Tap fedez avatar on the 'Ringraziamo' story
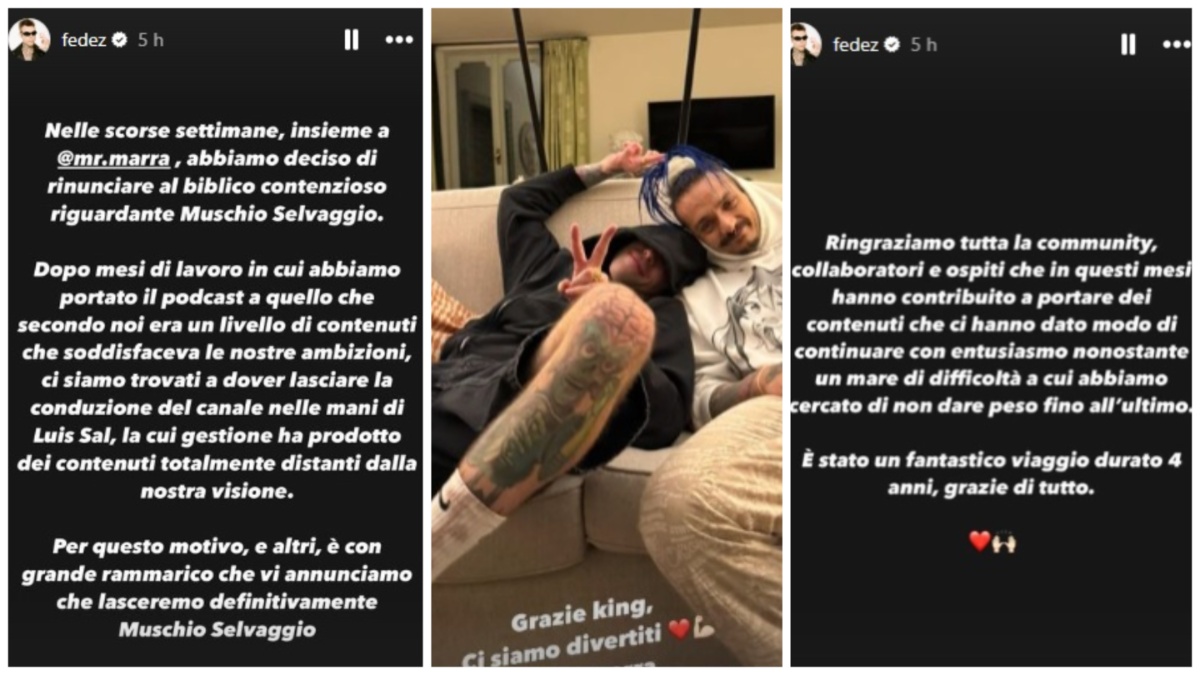Screen dimensions: 1200x675 coord(806,43)
